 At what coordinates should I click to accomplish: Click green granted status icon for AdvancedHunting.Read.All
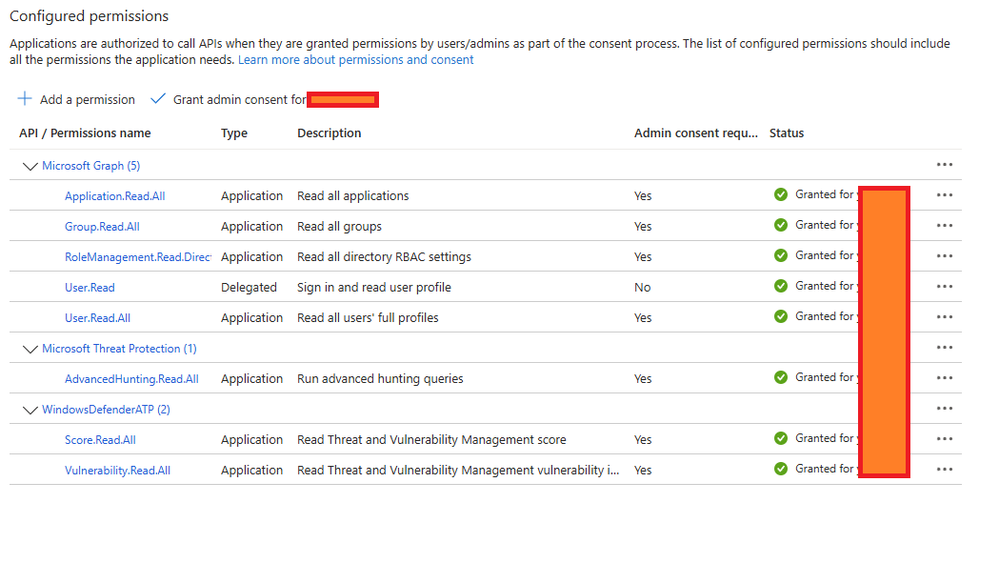click(780, 377)
